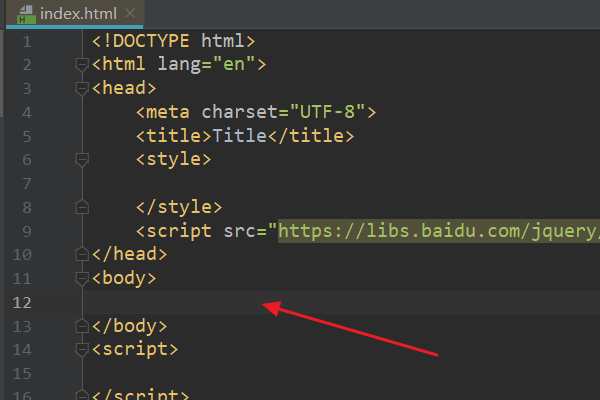Click line number 1 in the gutter
Viewport: 600px width, 400px height.
26,41
